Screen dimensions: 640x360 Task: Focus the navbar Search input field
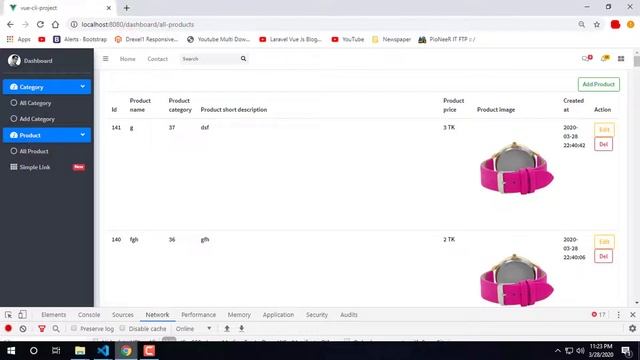pyautogui.click(x=210, y=59)
